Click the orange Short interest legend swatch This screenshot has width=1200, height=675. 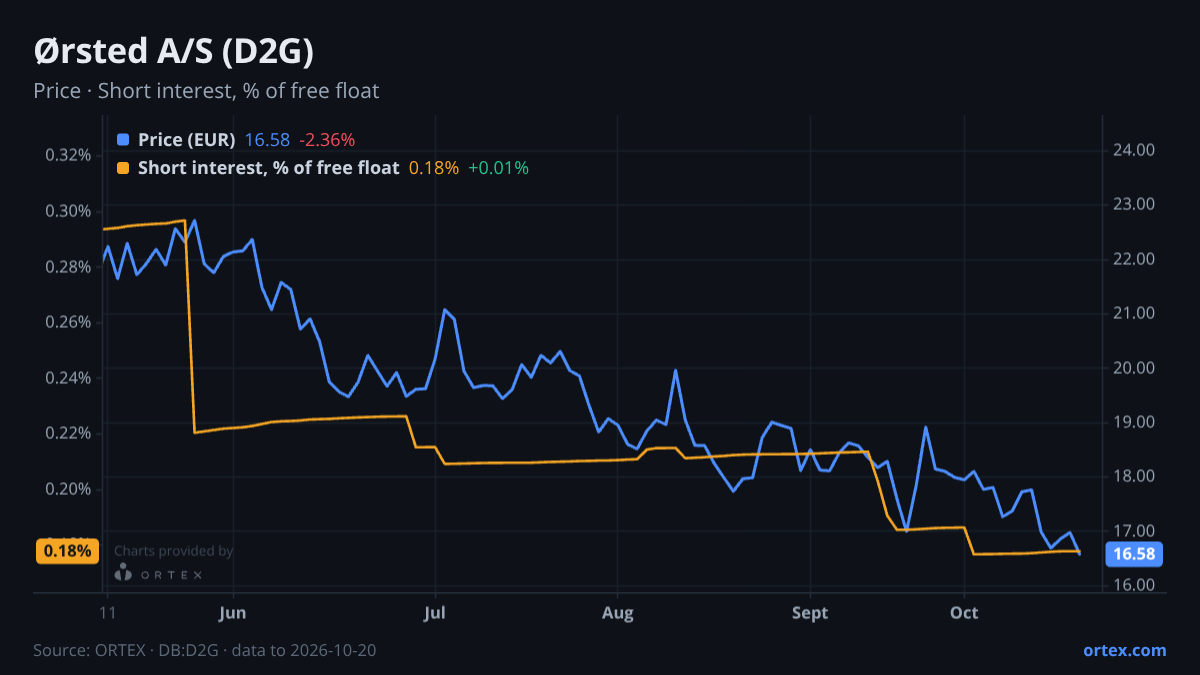point(123,168)
